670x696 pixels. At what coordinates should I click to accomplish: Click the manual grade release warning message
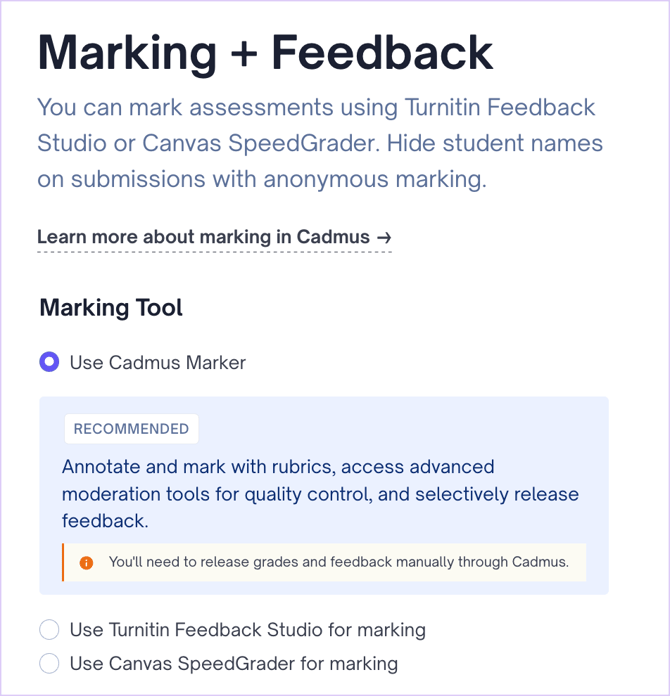pos(338,562)
